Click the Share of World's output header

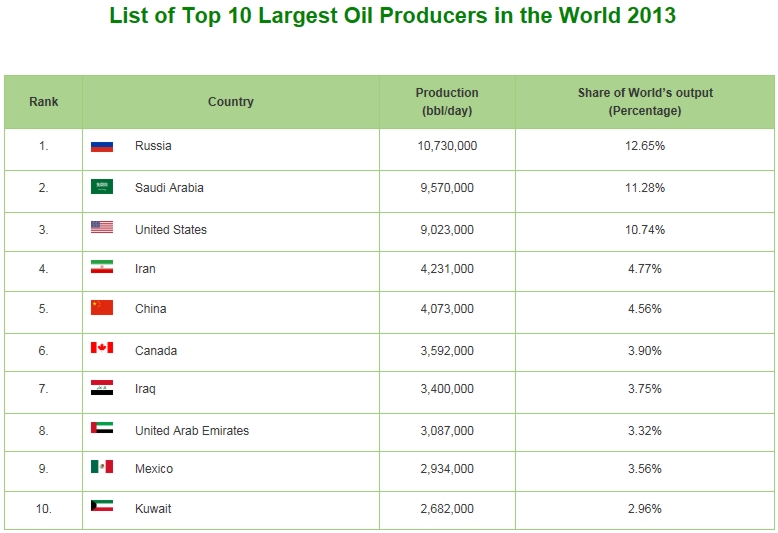point(645,102)
